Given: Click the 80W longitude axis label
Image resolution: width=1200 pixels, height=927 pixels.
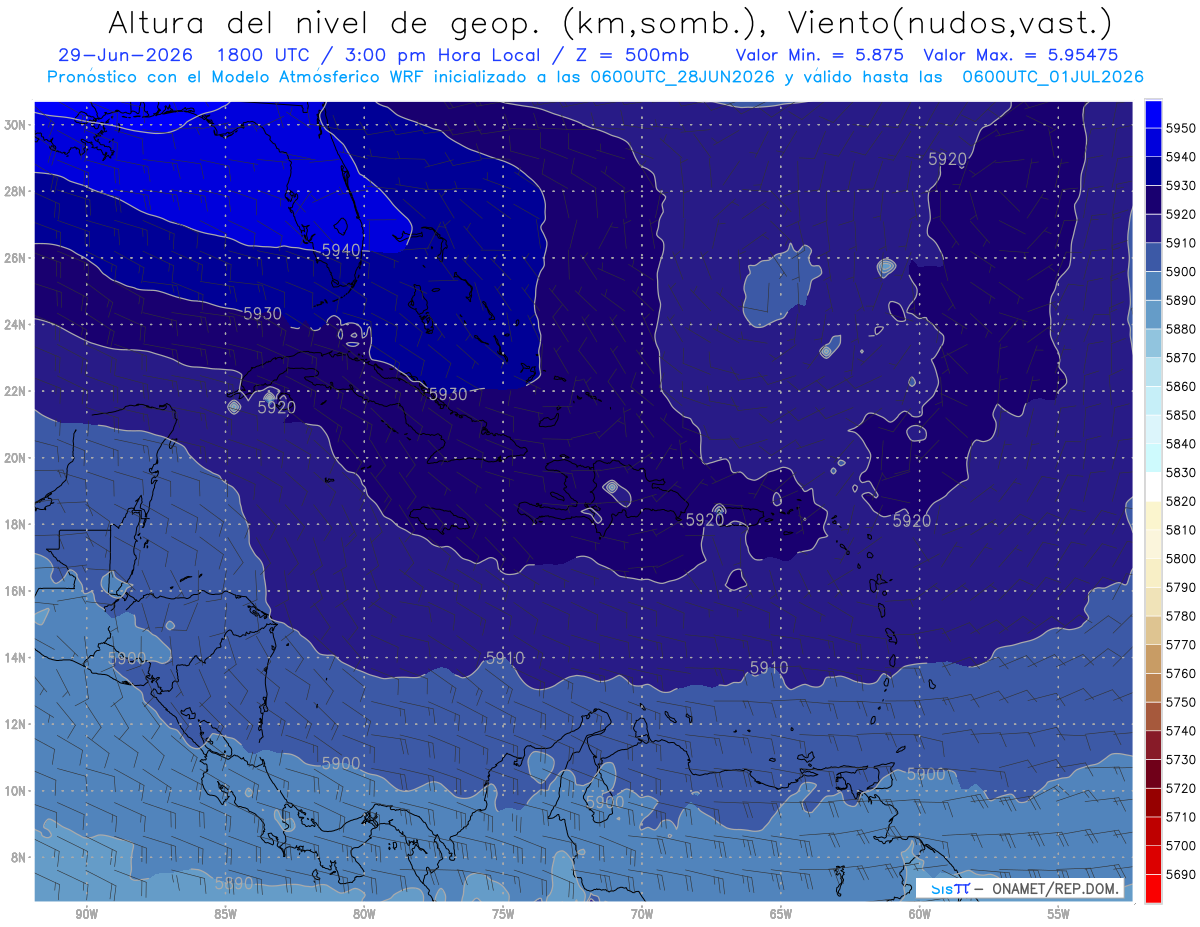Looking at the screenshot, I should point(364,914).
